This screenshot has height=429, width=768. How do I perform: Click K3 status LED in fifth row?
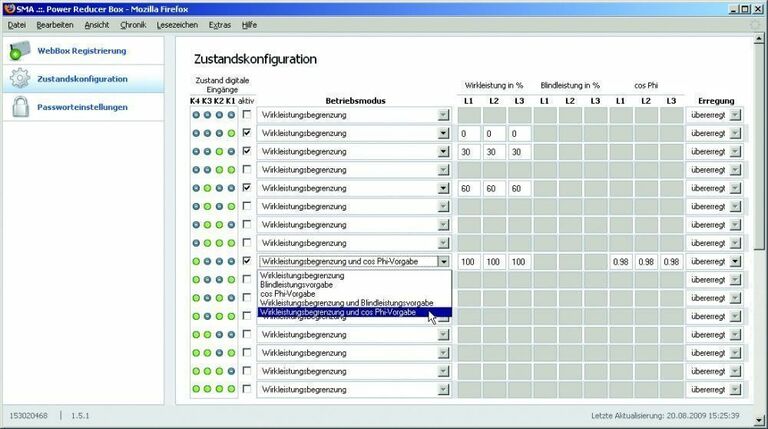[208, 188]
